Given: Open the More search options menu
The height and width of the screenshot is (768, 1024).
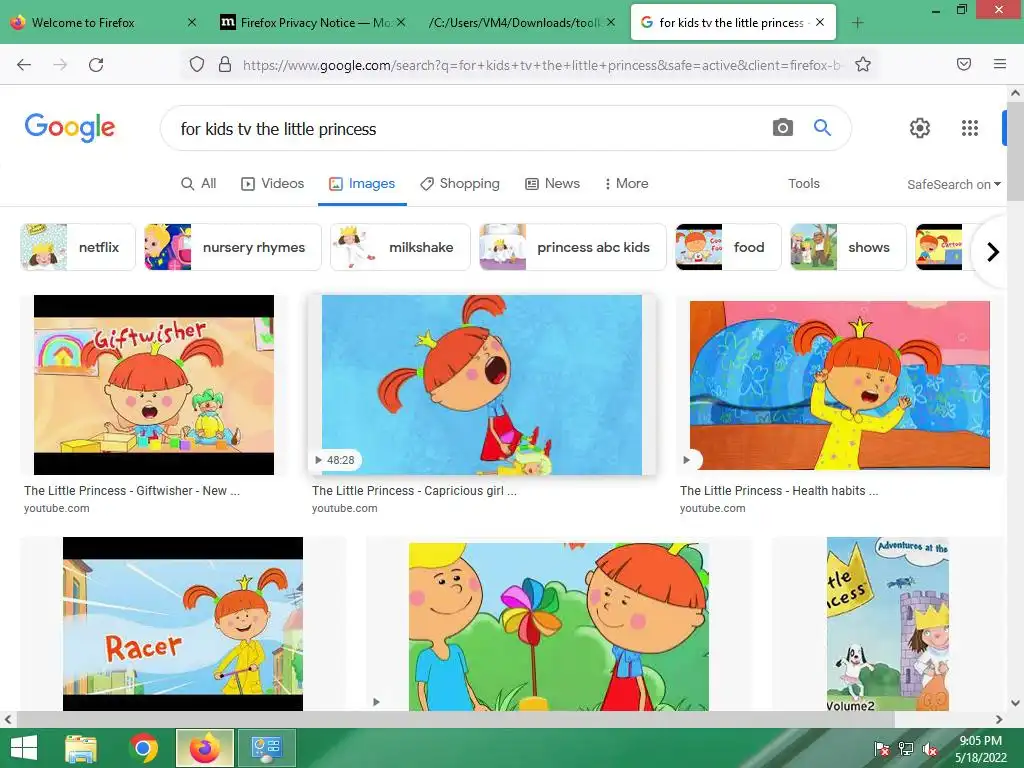Looking at the screenshot, I should [626, 184].
